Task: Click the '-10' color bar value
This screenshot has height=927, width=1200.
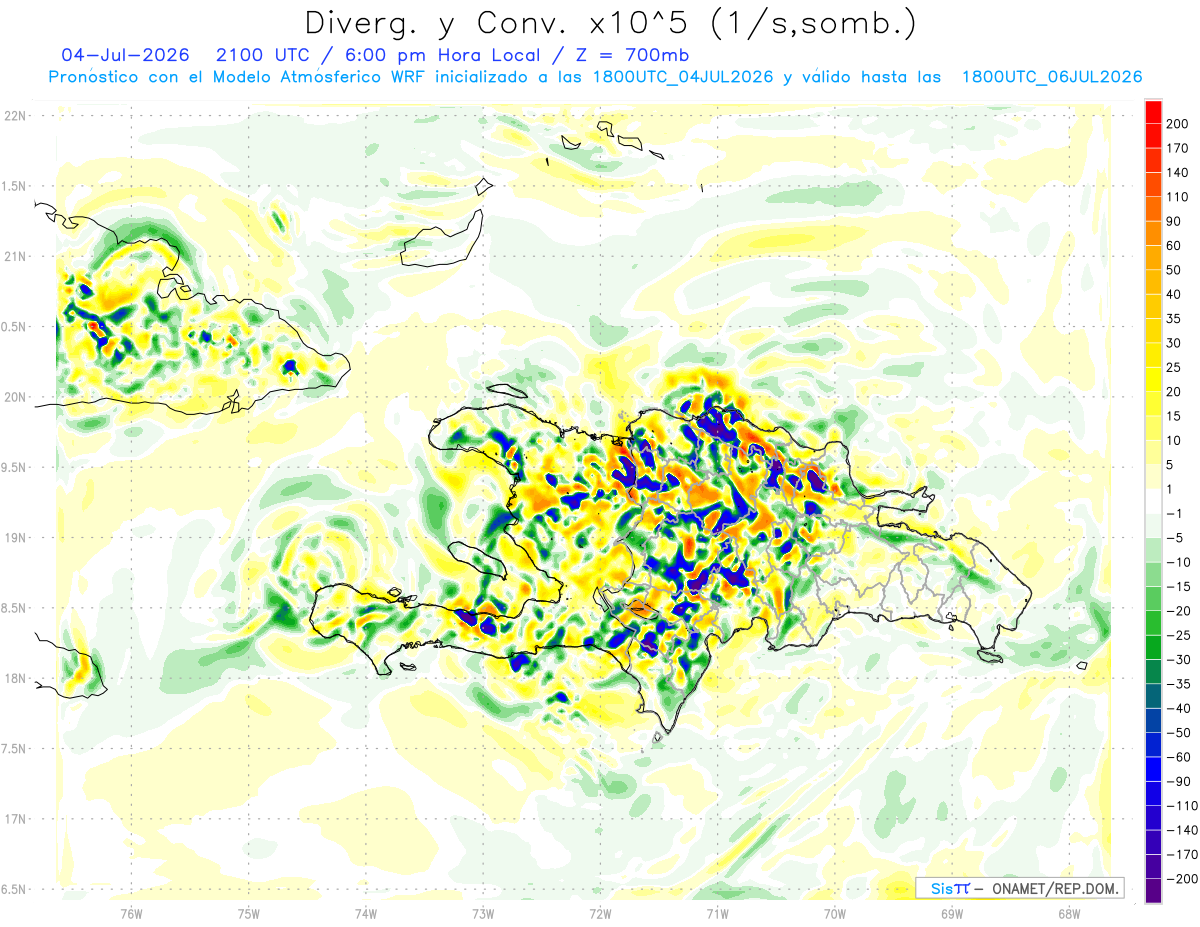Action: coord(1177,562)
